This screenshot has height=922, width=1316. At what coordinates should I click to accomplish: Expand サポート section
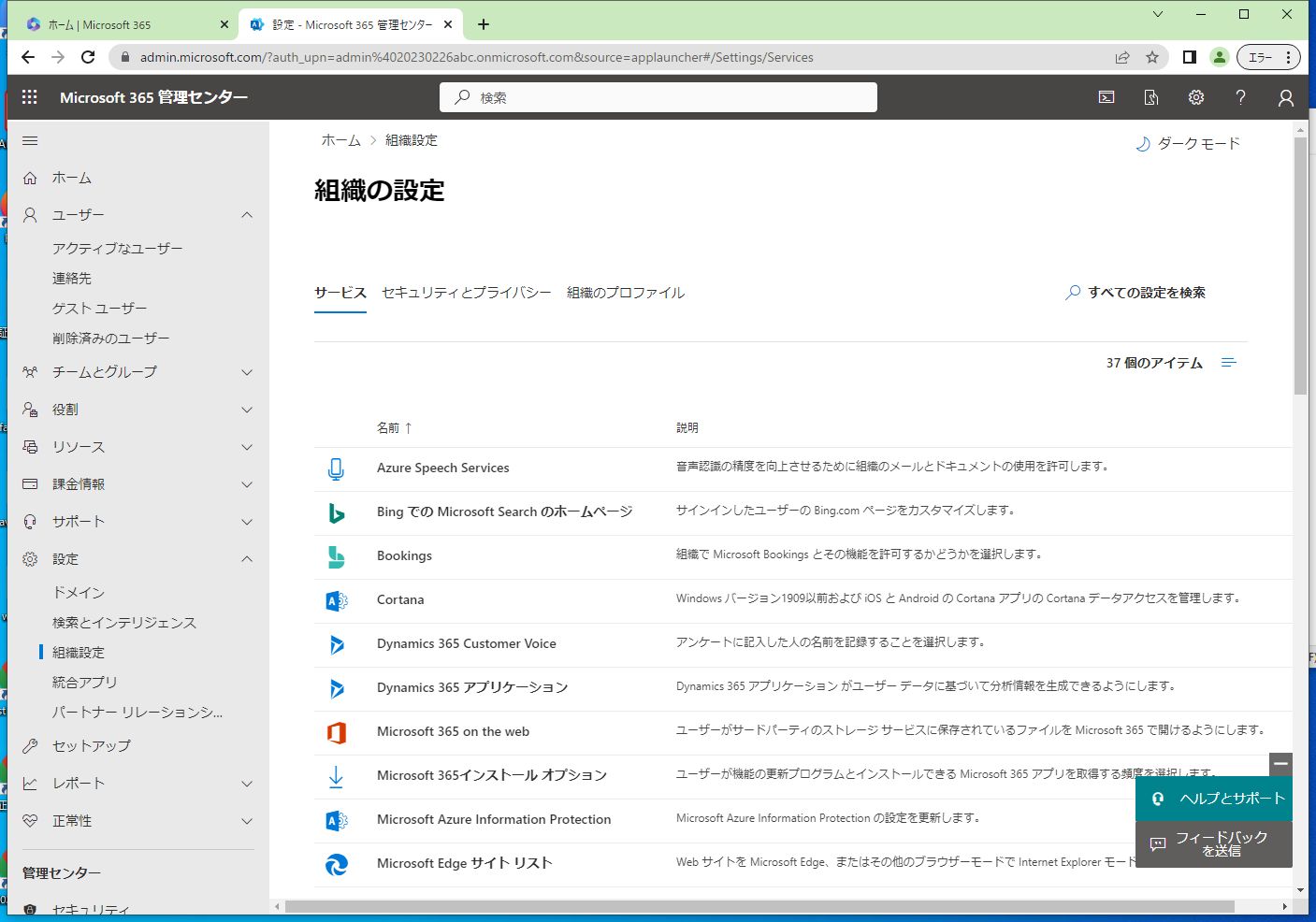pos(247,522)
